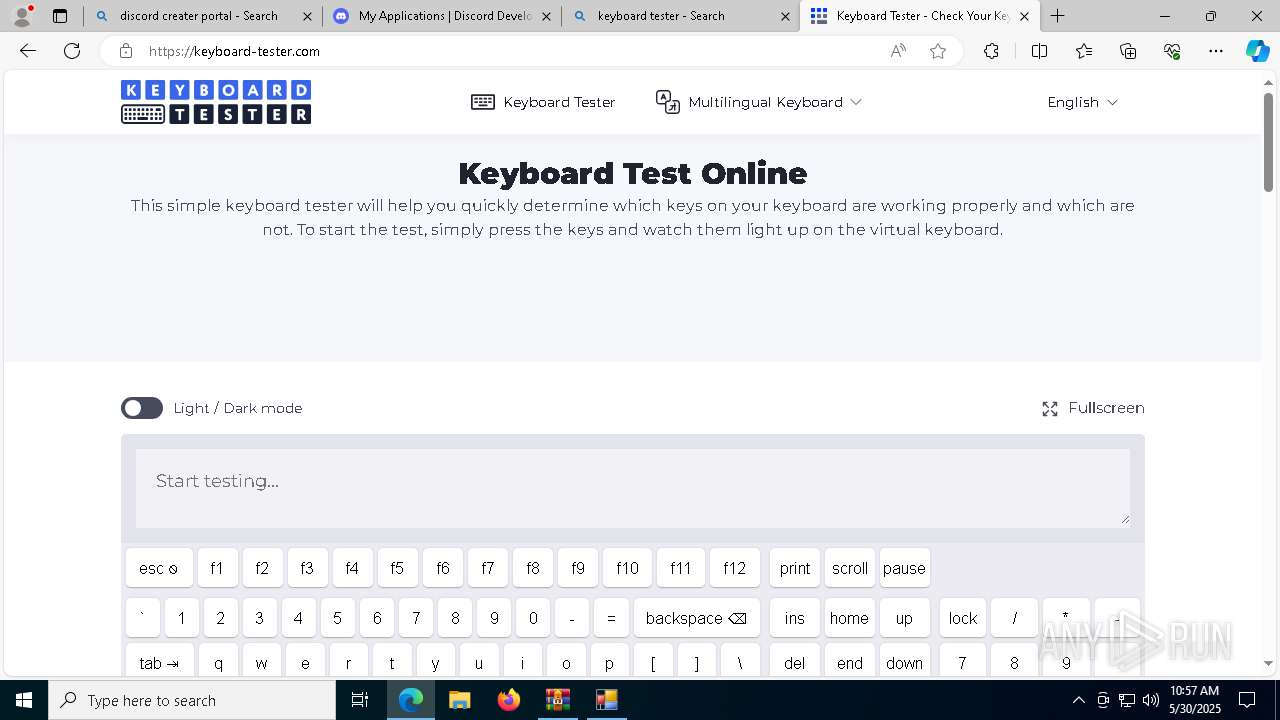This screenshot has height=720, width=1280.
Task: Open Tab actions menu icon
Action: (60, 16)
